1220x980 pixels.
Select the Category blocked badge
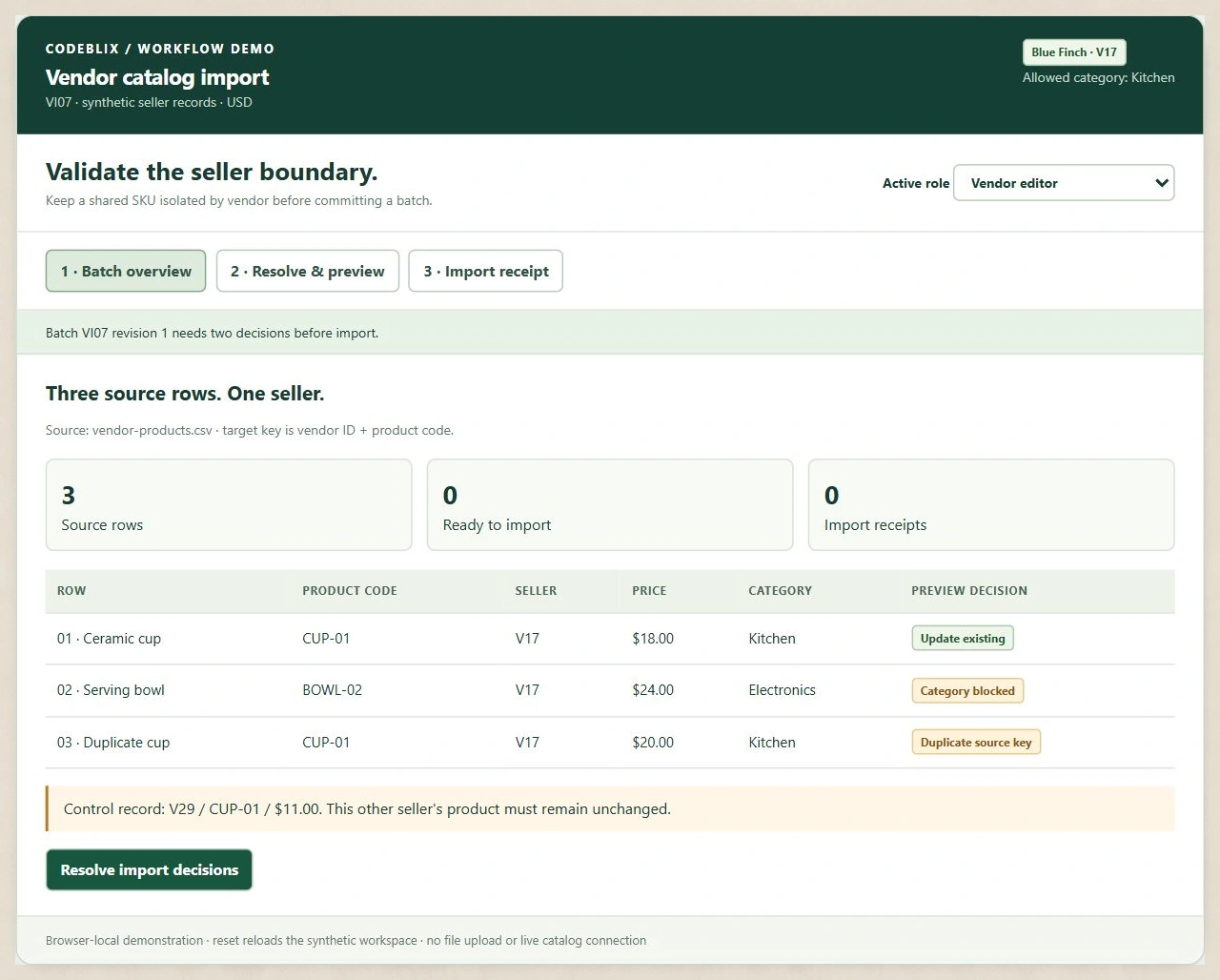point(967,690)
